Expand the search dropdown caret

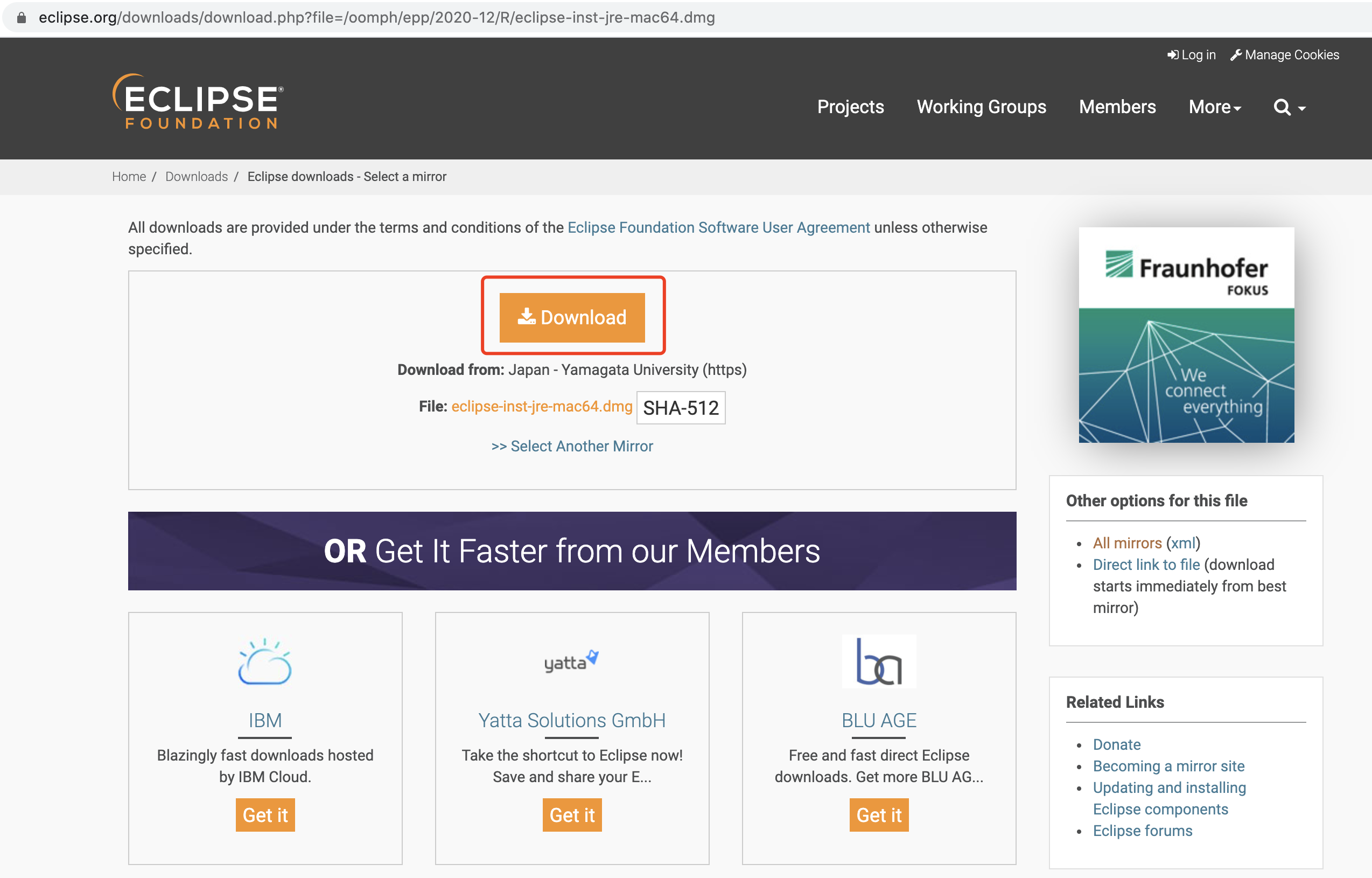tap(1302, 108)
